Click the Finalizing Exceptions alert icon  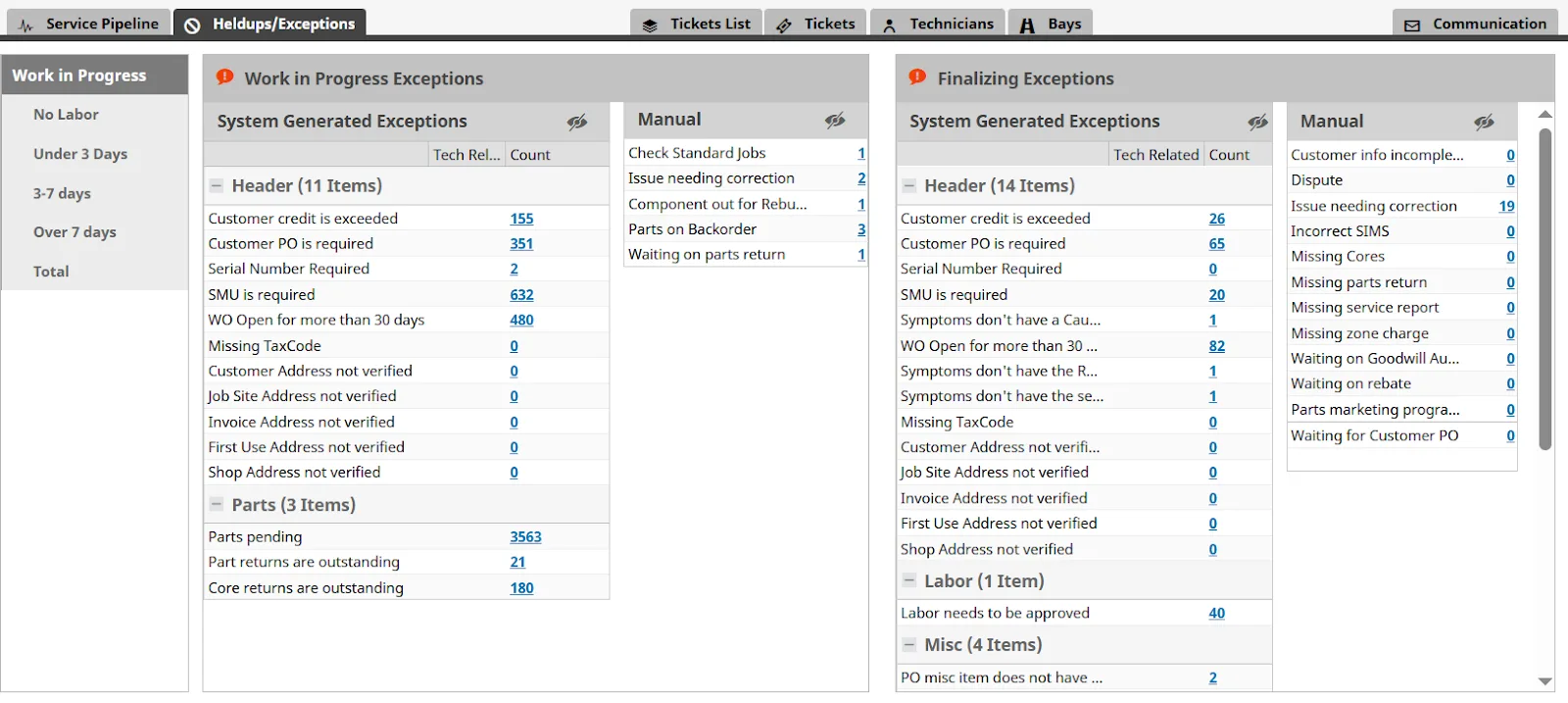tap(917, 77)
